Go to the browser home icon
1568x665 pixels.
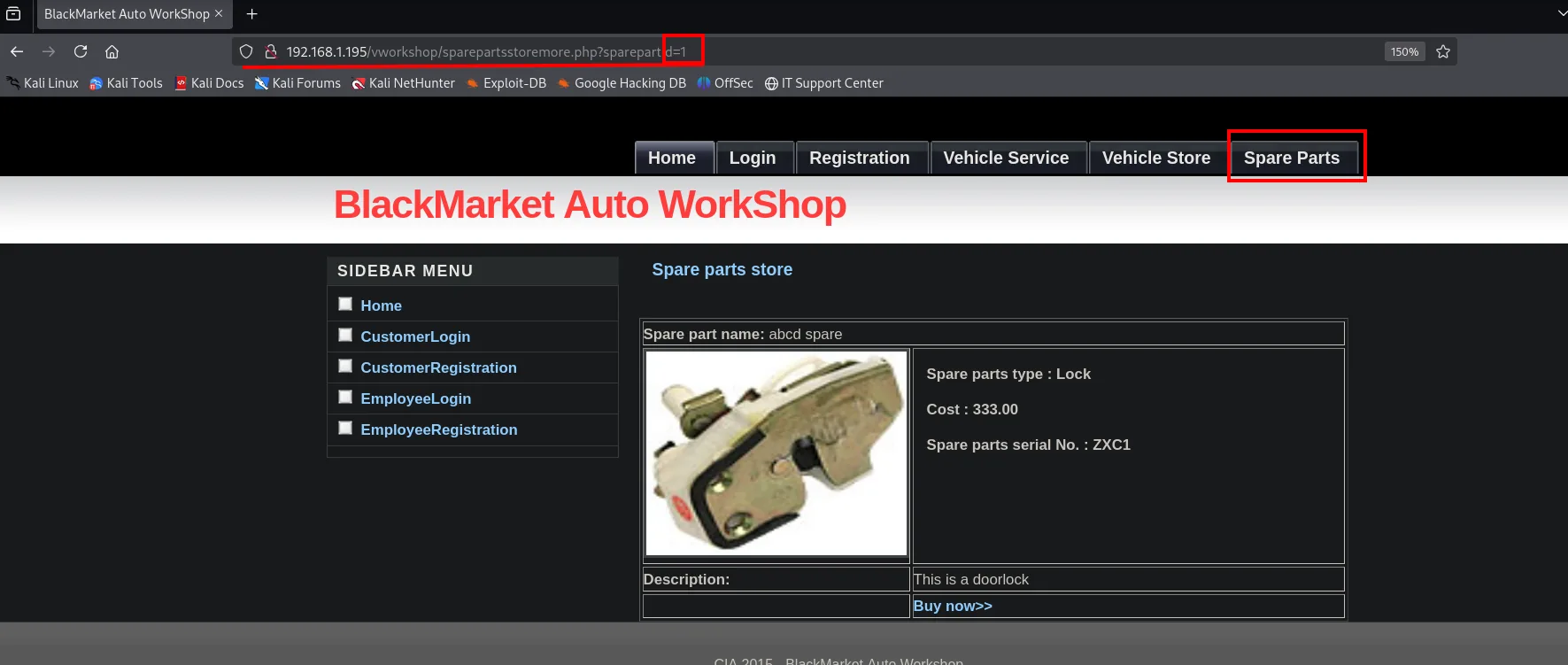pos(112,51)
